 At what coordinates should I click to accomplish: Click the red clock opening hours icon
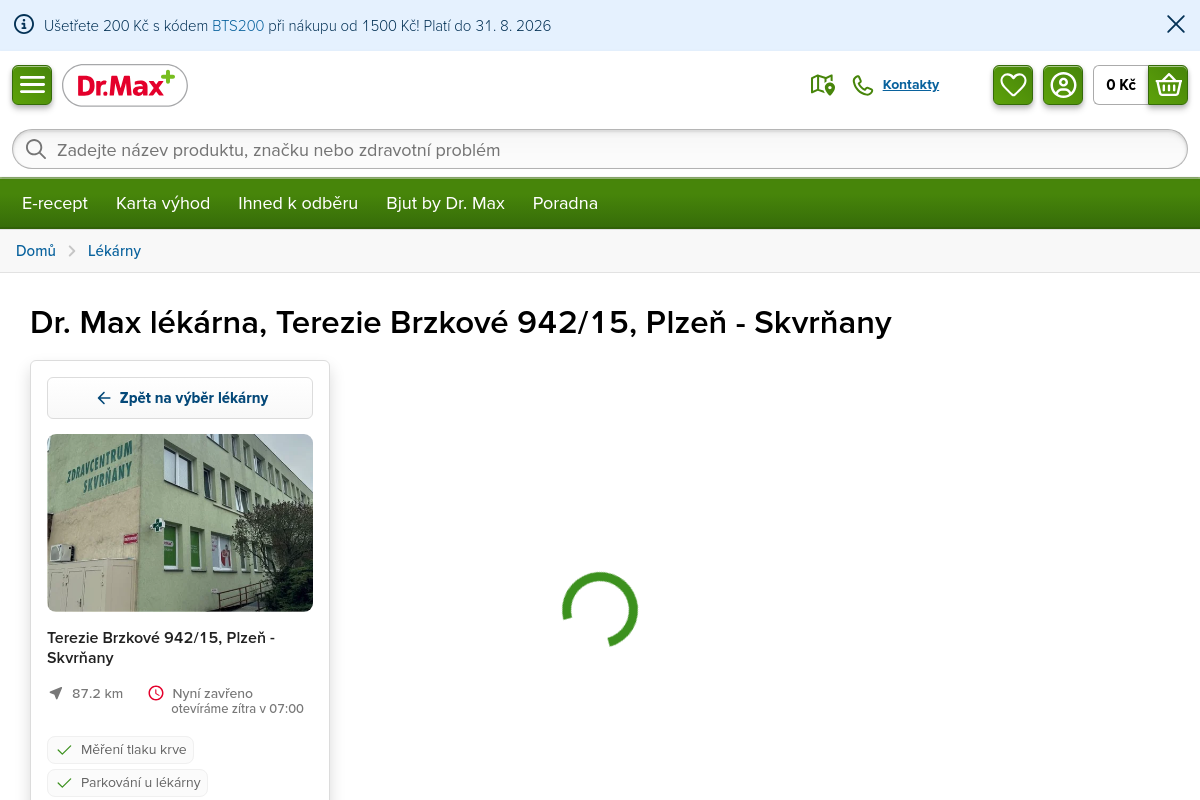pyautogui.click(x=156, y=693)
